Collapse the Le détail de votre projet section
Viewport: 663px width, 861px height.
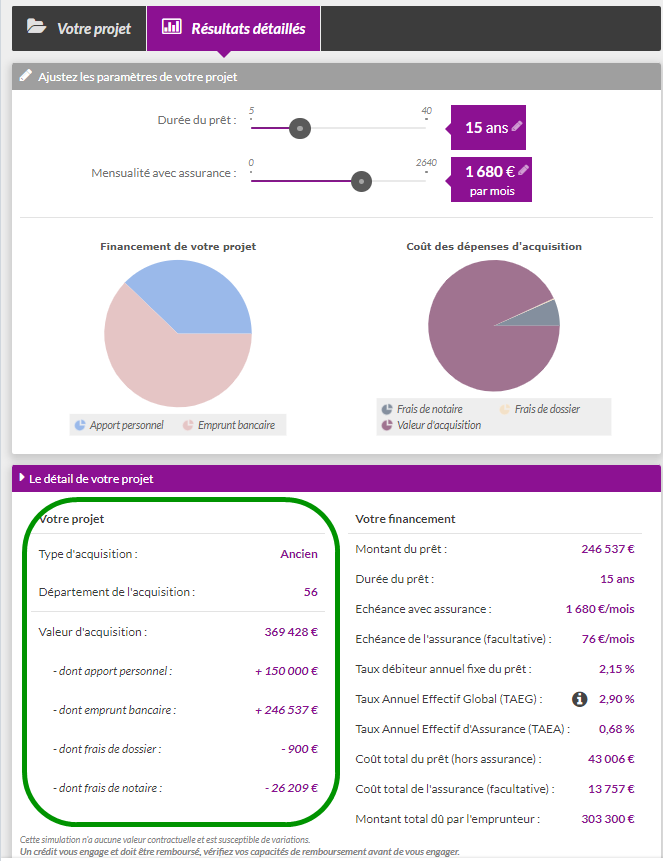(91, 479)
